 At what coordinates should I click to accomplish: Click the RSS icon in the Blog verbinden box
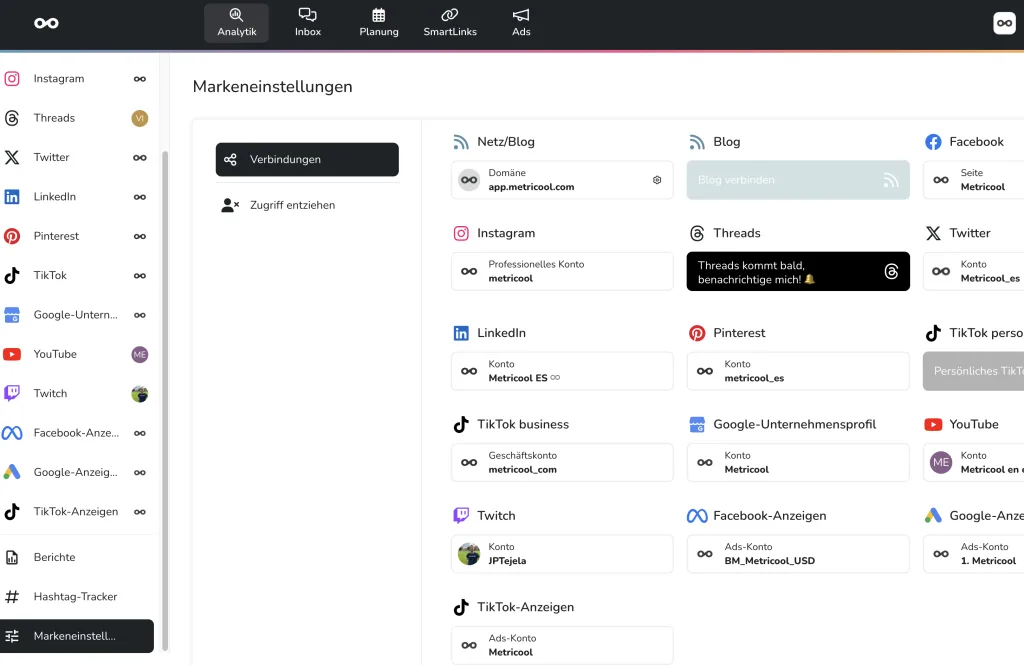pyautogui.click(x=890, y=181)
